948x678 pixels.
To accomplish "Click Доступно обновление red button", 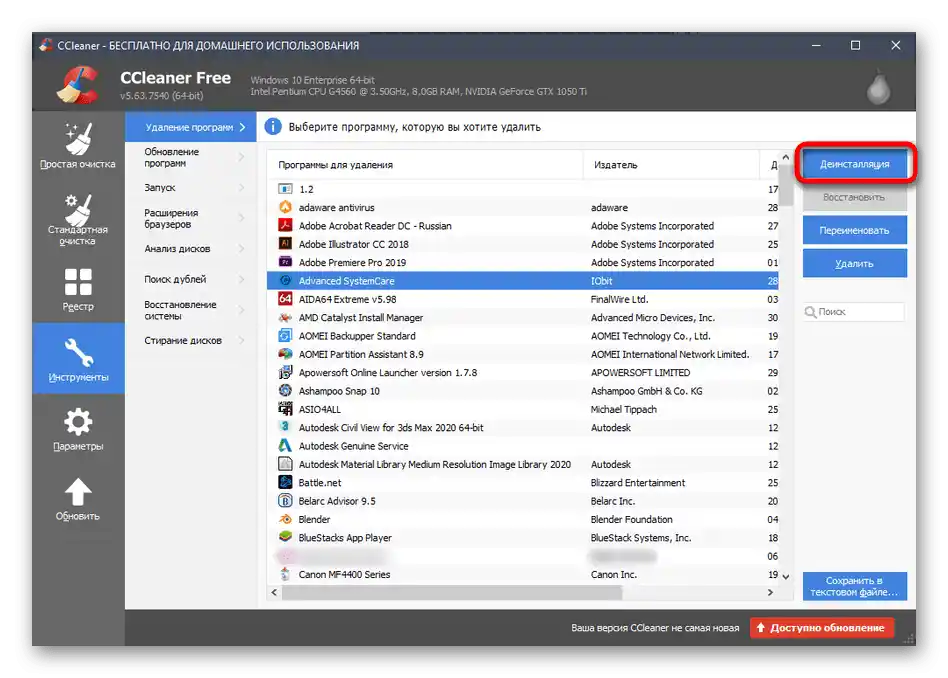I will (822, 628).
